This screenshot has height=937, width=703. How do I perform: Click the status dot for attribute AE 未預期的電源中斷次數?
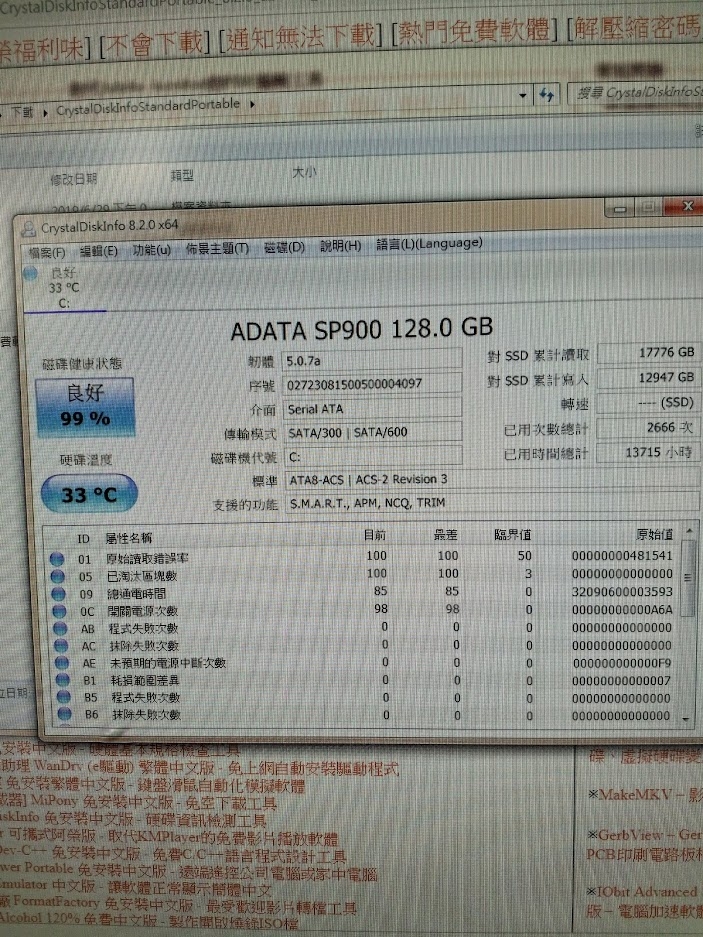(62, 662)
